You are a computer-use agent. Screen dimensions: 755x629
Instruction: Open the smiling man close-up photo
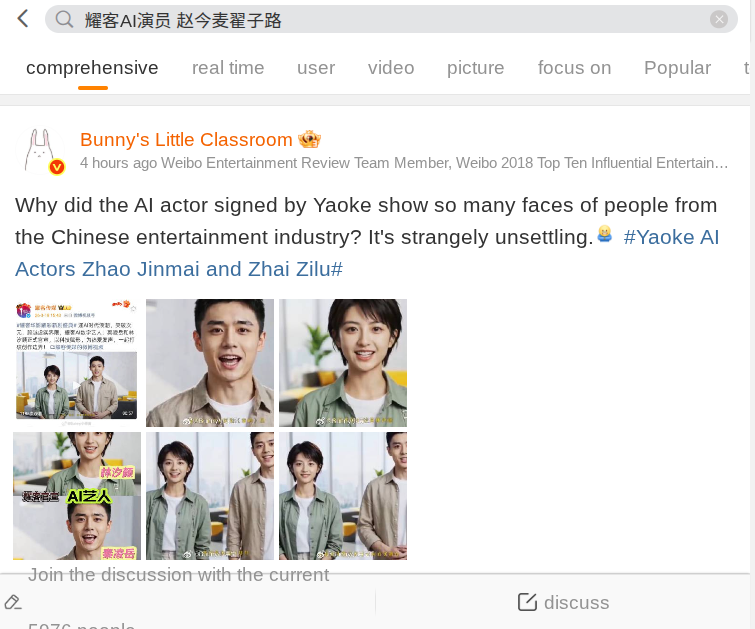(210, 362)
